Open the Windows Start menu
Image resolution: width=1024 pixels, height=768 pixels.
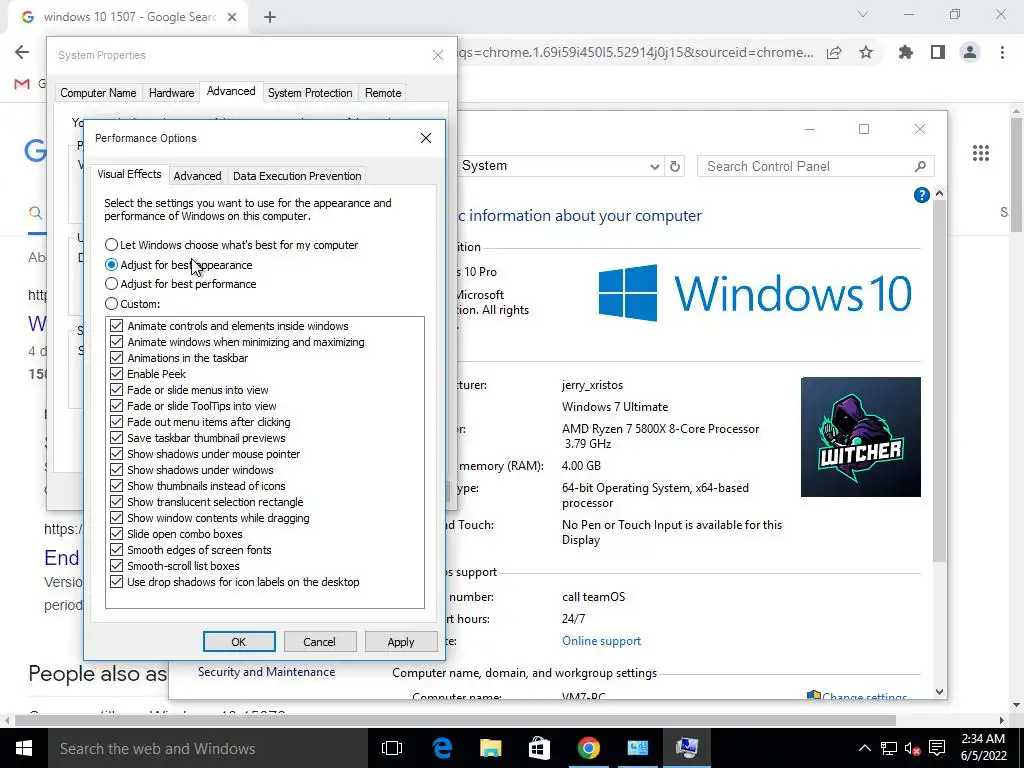(x=24, y=748)
